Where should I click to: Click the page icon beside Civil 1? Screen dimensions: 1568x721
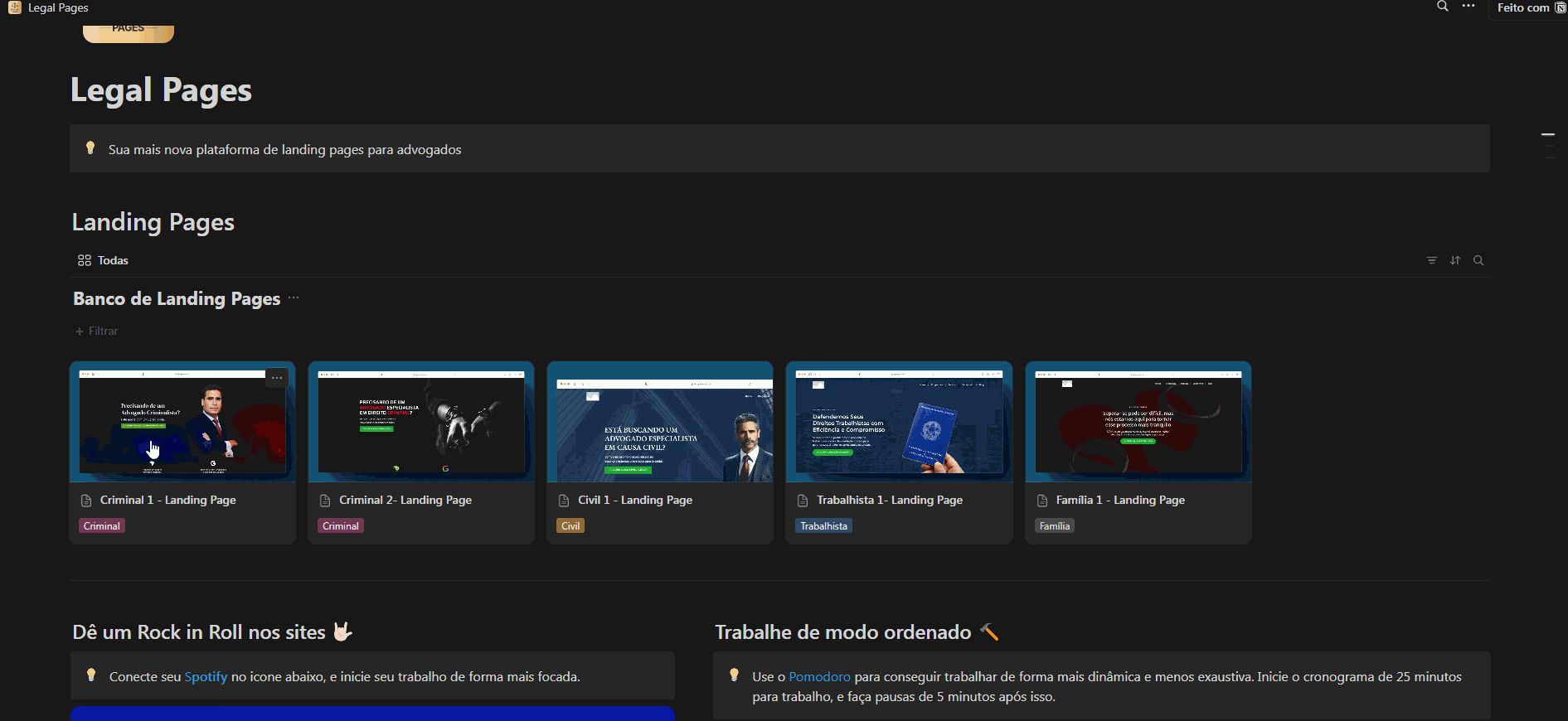click(564, 501)
